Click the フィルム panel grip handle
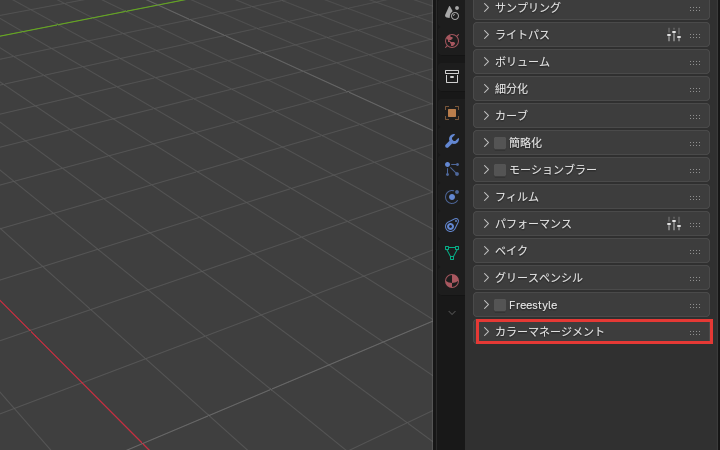This screenshot has height=450, width=720. point(695,198)
